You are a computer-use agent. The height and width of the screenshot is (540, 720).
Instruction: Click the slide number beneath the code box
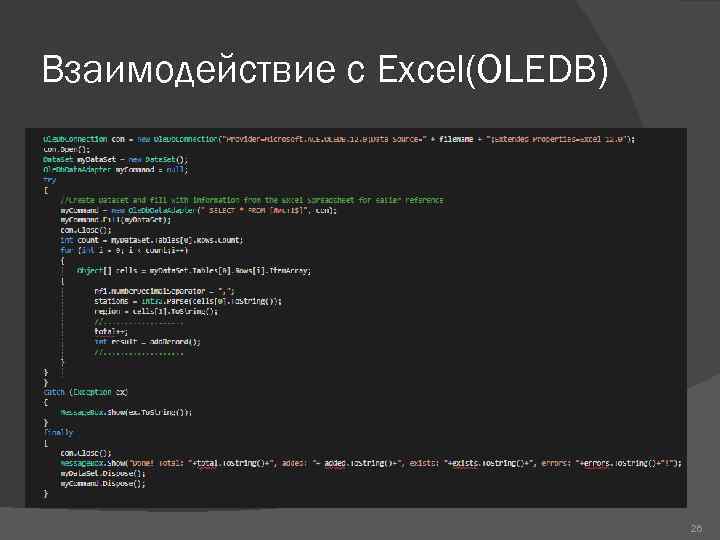tap(697, 529)
